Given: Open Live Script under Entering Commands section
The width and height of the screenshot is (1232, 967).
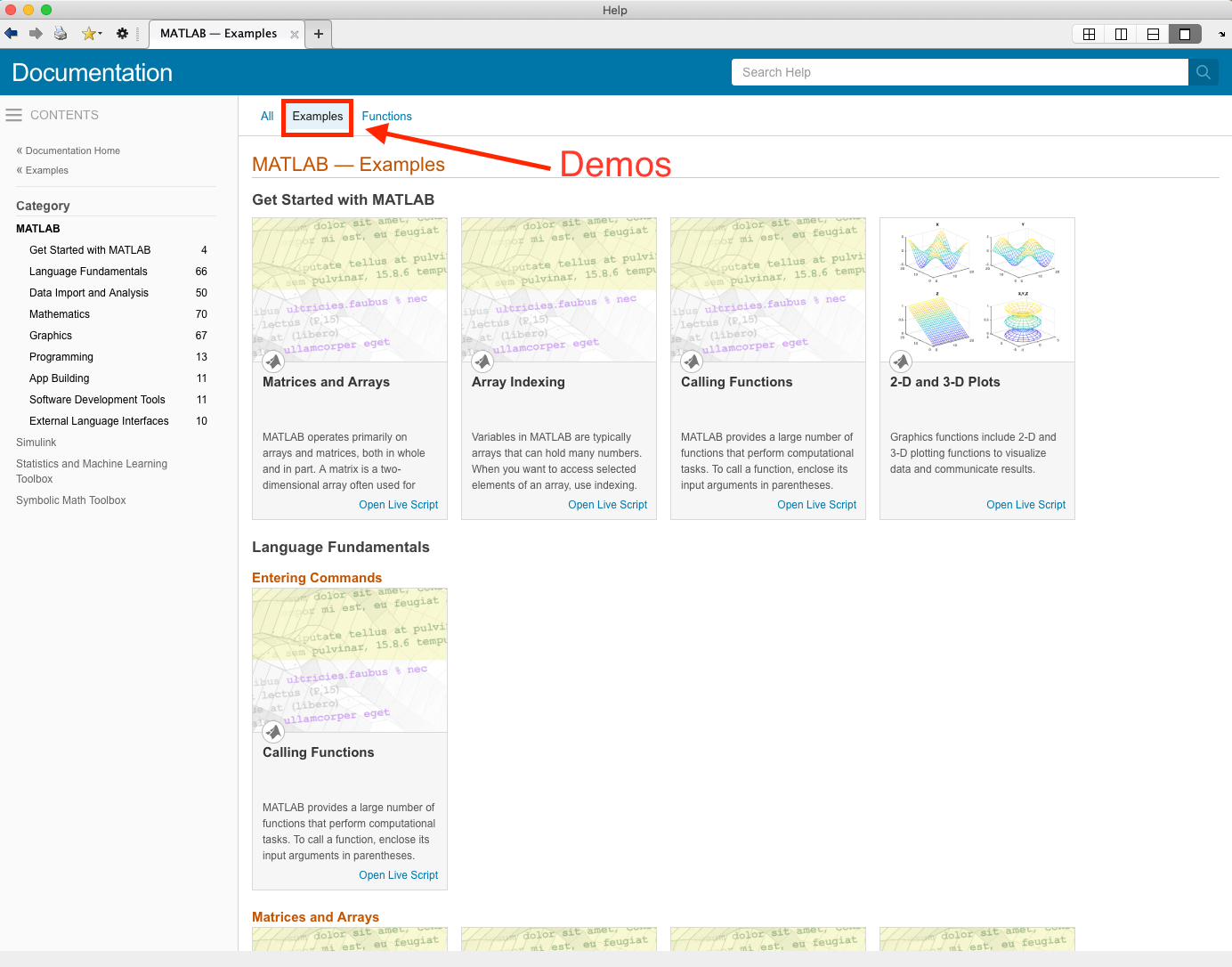Looking at the screenshot, I should pos(399,875).
